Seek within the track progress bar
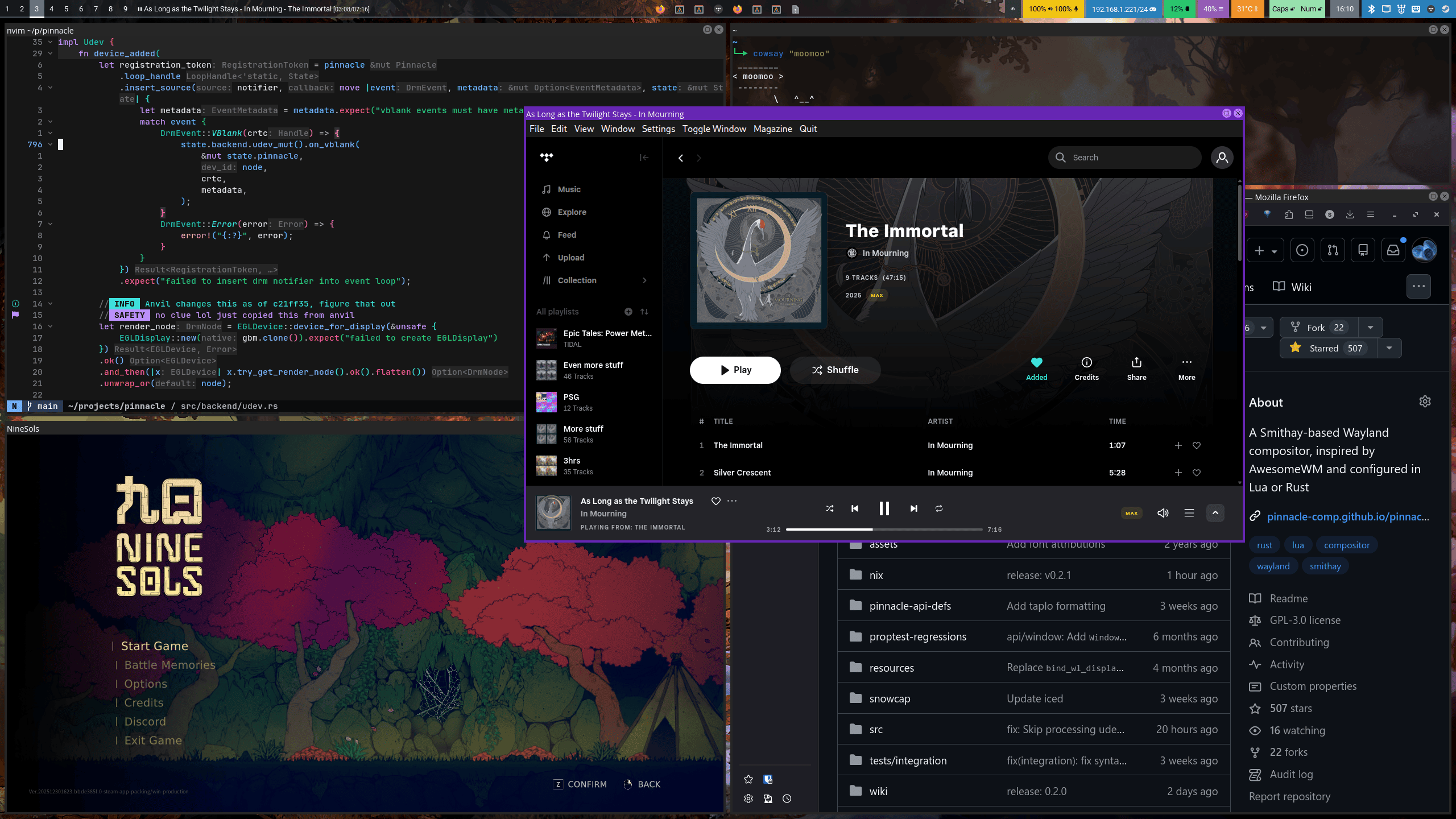 [x=884, y=530]
